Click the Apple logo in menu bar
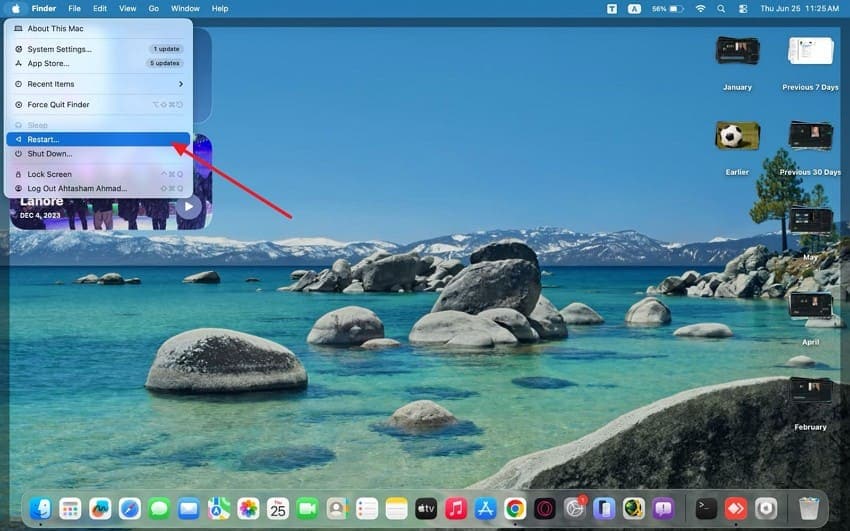The height and width of the screenshot is (531, 850). click(x=16, y=9)
